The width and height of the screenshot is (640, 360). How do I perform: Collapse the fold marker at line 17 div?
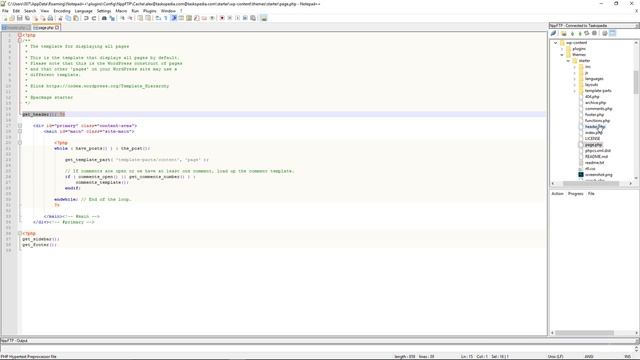click(20, 126)
